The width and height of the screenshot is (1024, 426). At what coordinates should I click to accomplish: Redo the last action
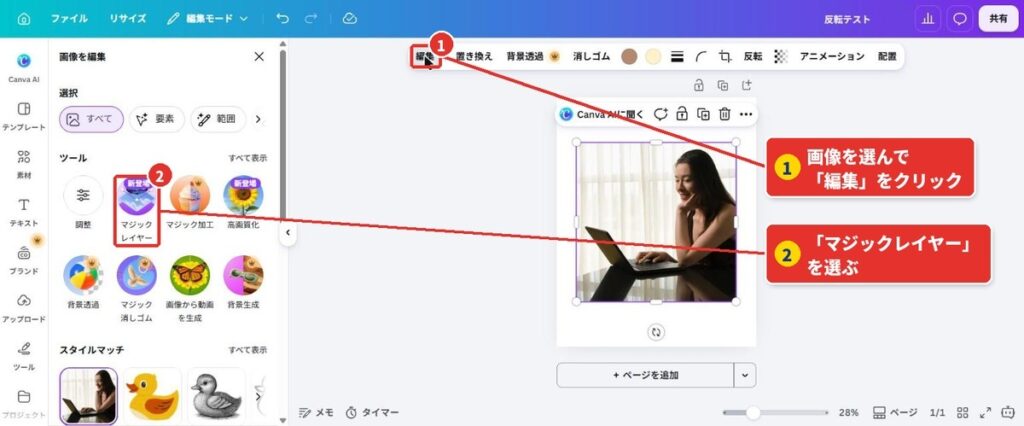(x=311, y=19)
